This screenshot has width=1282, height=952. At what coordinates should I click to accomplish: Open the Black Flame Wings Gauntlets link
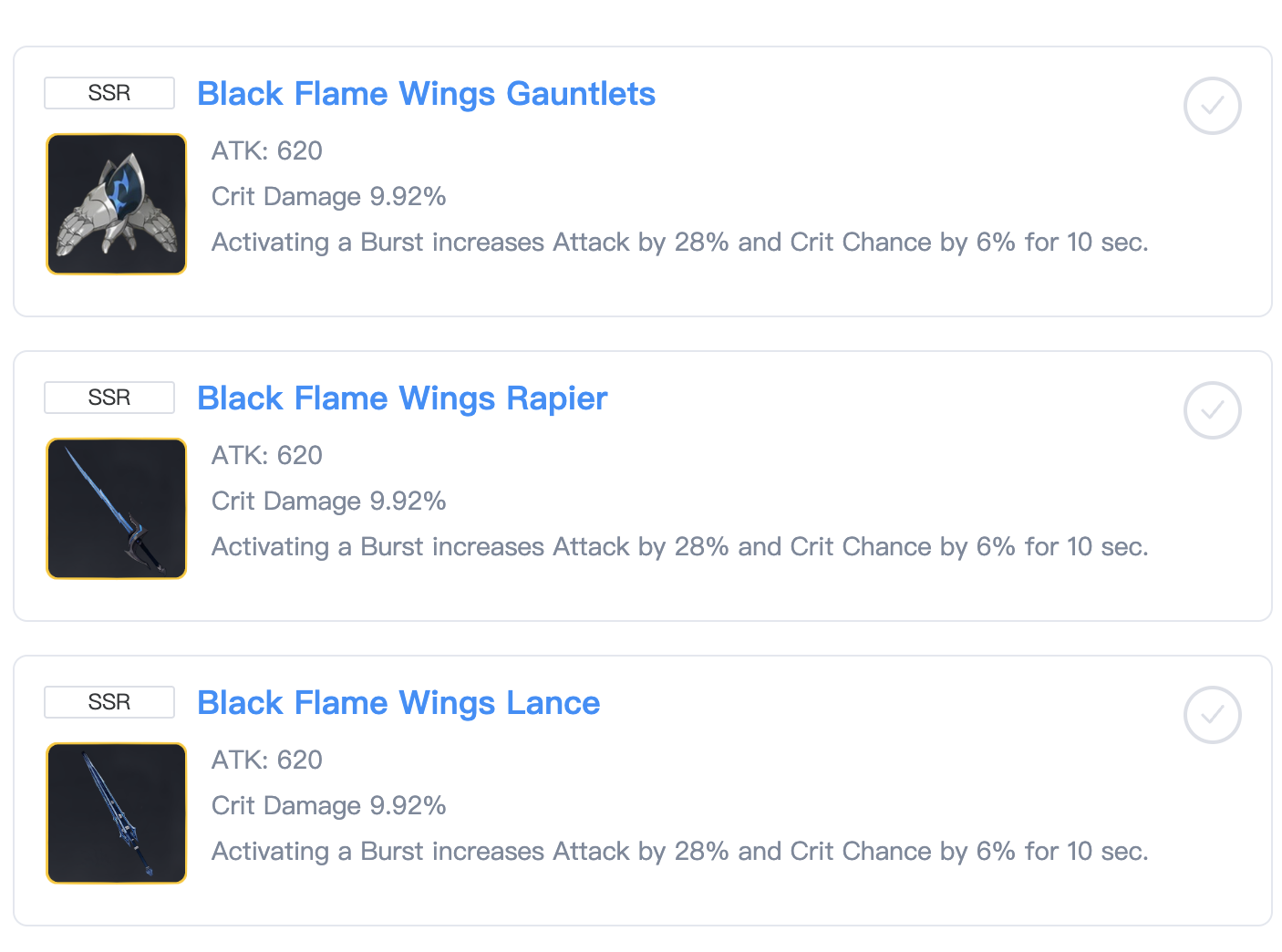tap(427, 93)
